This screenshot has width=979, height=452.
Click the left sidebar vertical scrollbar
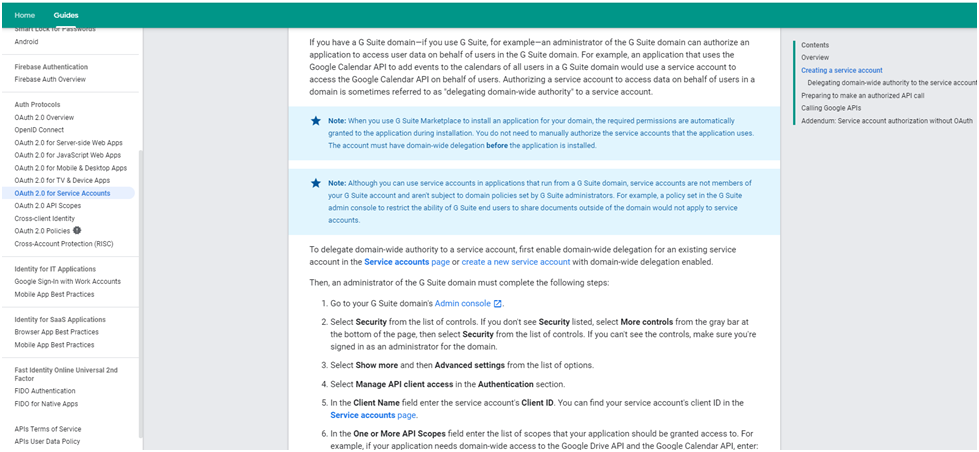pos(140,293)
